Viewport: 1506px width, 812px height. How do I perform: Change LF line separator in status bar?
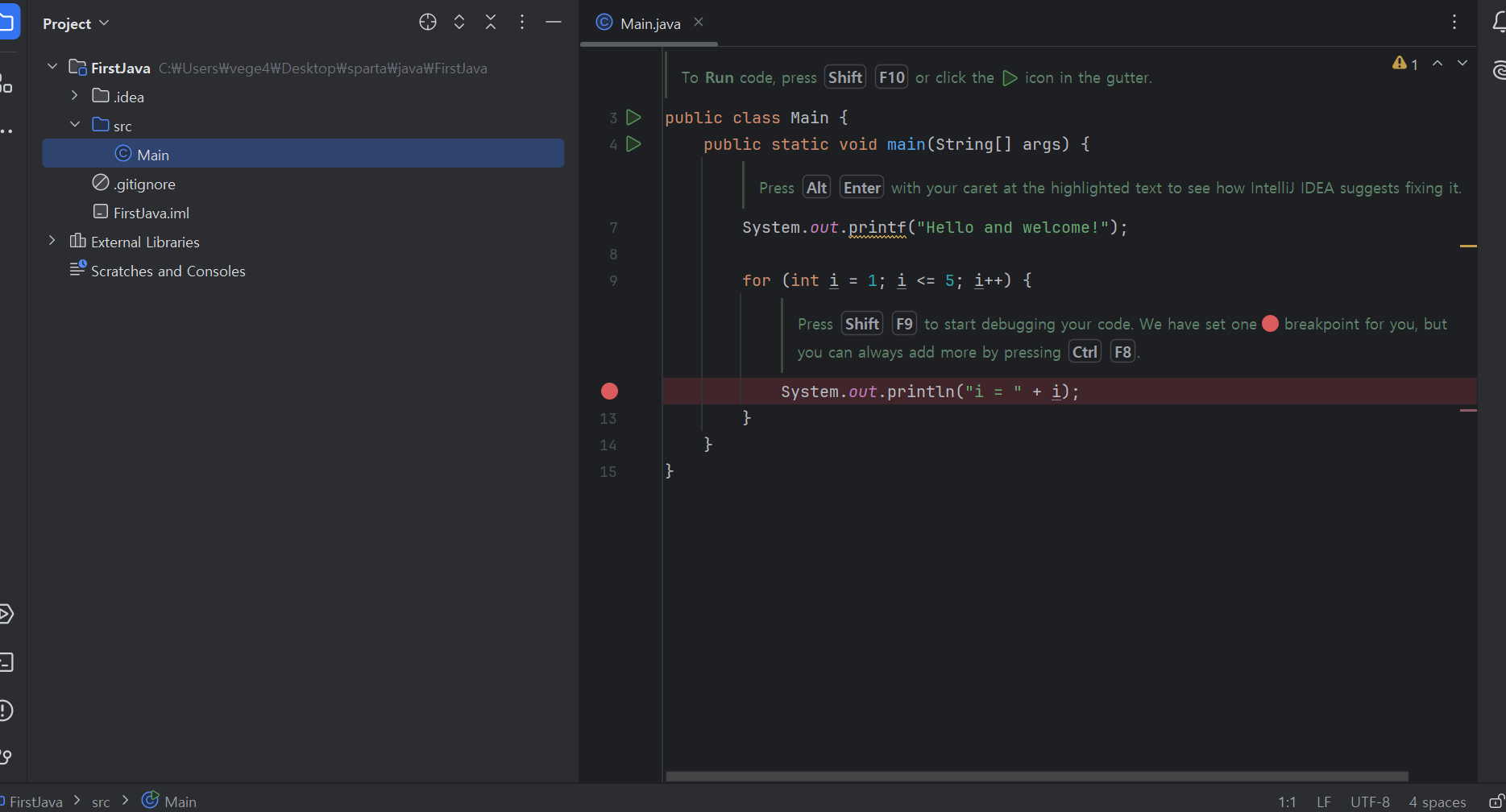pyautogui.click(x=1324, y=802)
